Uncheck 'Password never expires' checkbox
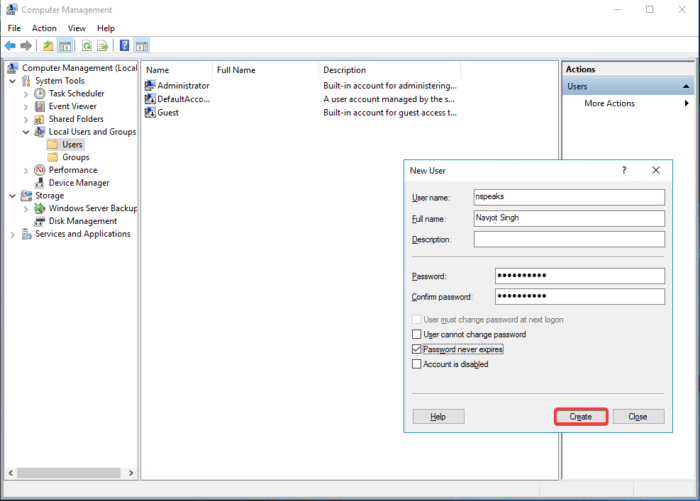The image size is (700, 501). pos(417,349)
